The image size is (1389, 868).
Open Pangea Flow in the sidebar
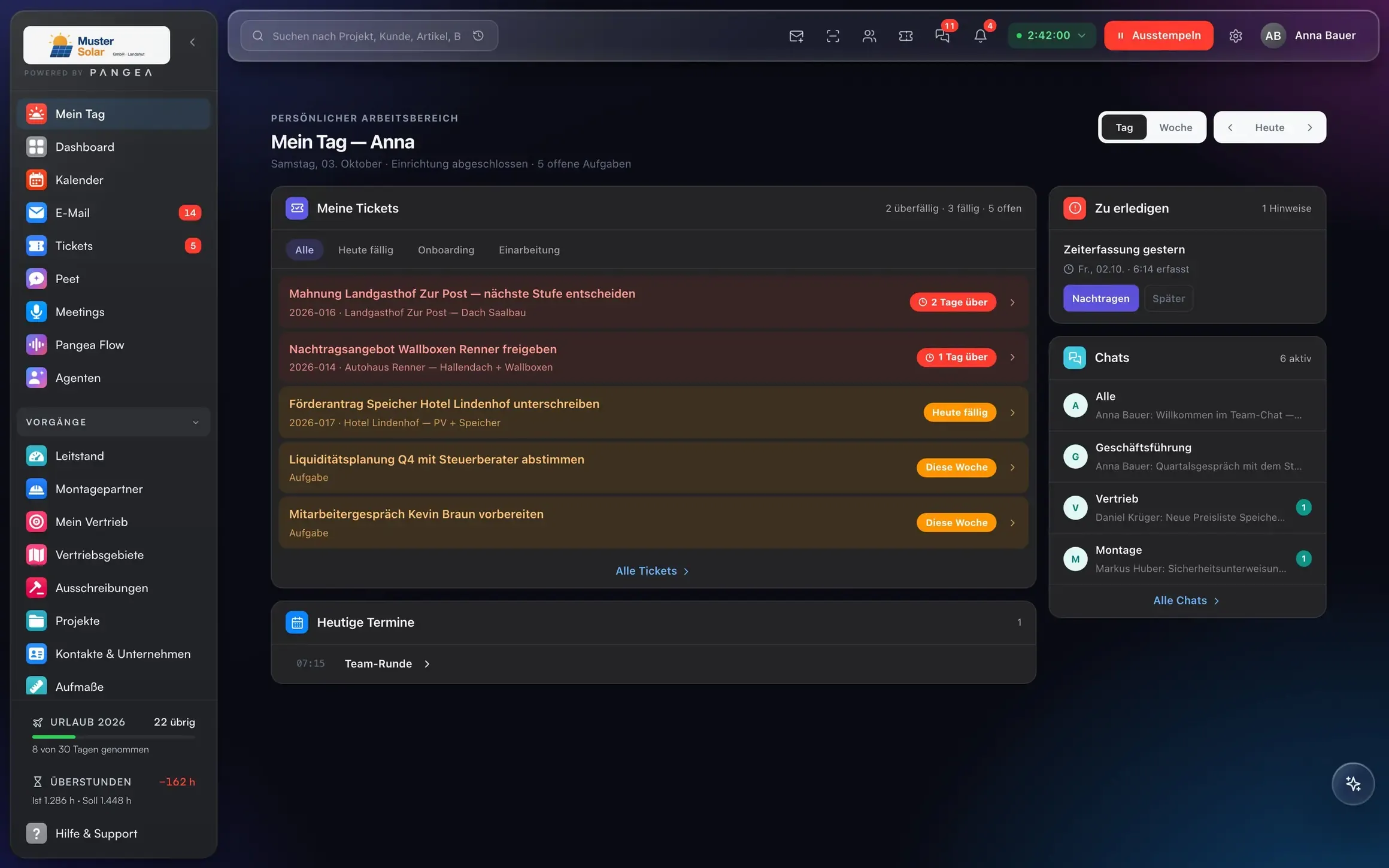[x=114, y=345]
